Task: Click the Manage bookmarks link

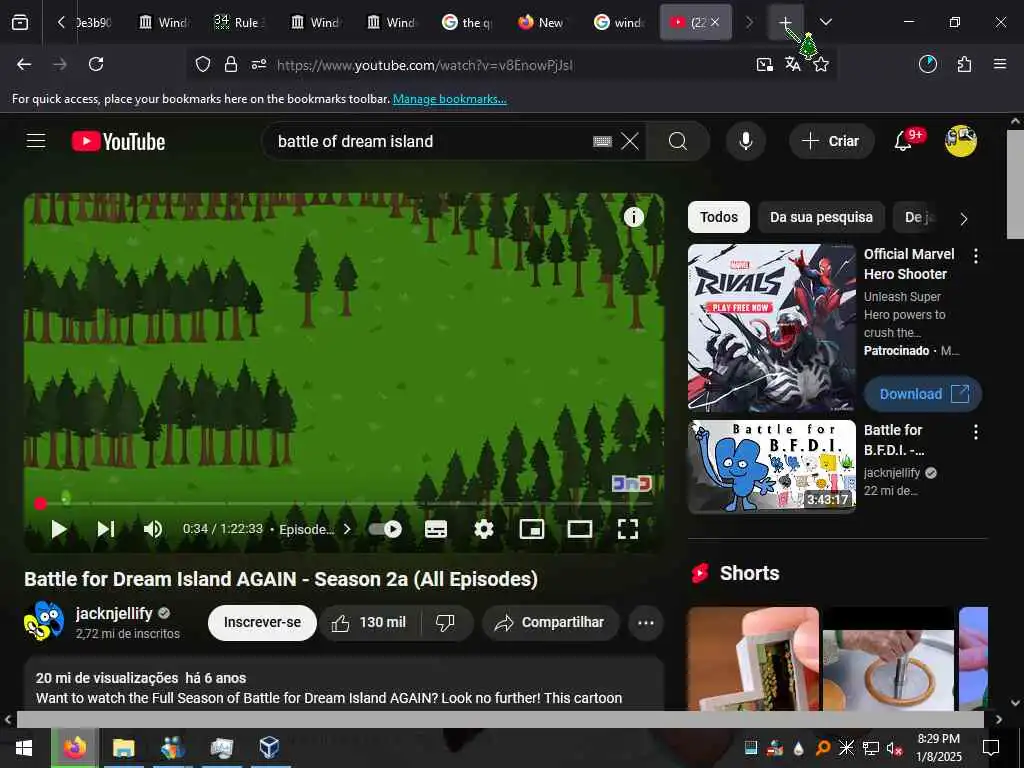Action: tap(449, 99)
